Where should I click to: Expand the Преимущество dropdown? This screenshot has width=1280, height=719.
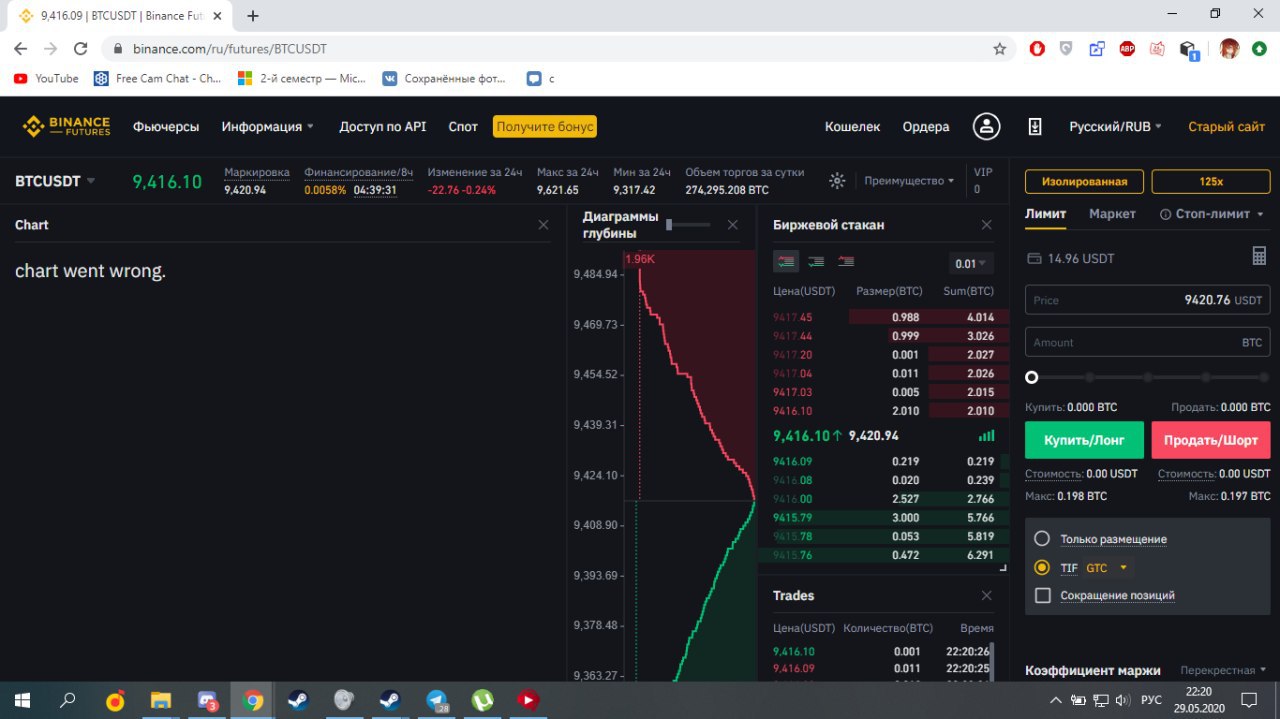[909, 181]
